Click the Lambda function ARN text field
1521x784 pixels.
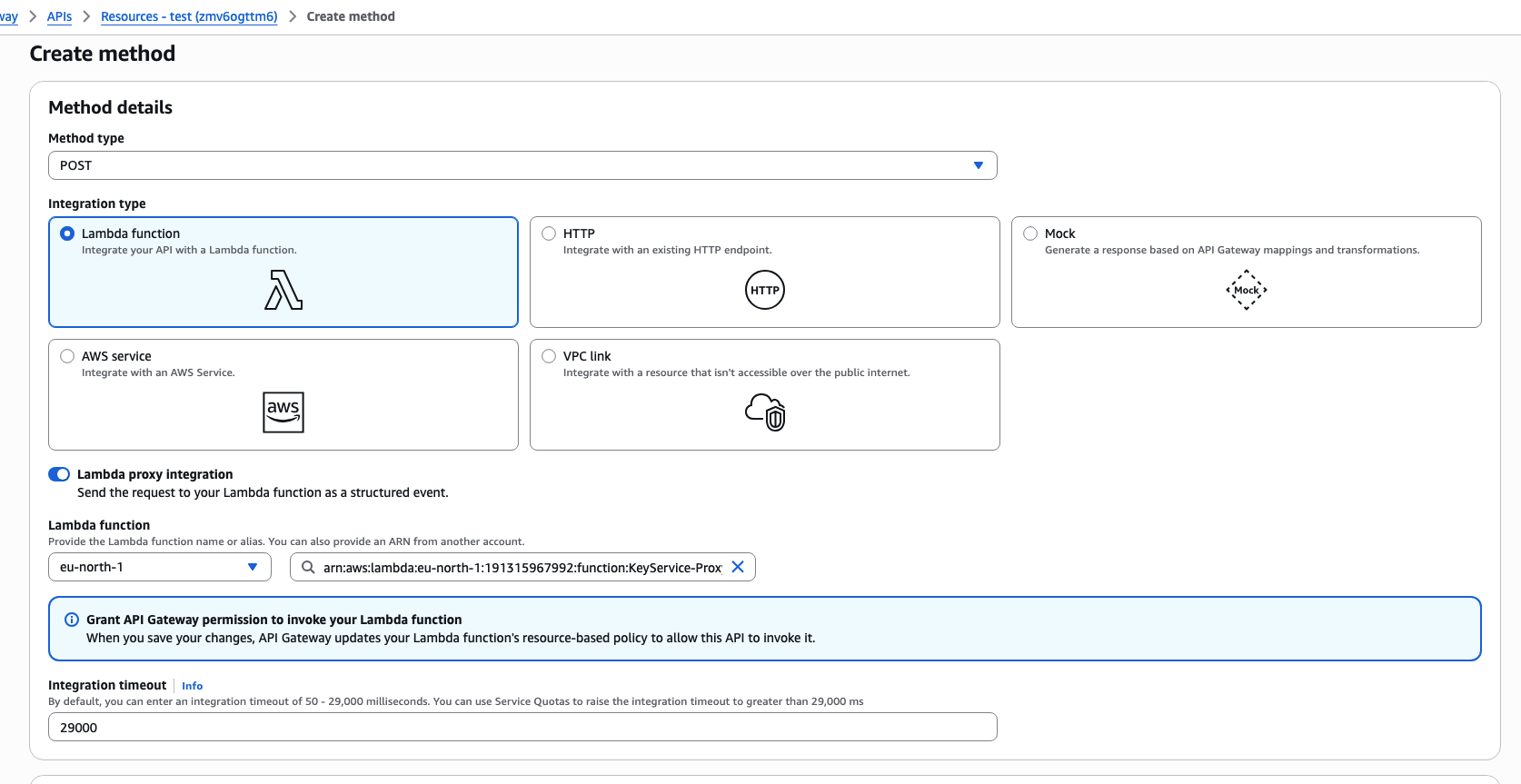[x=522, y=567]
